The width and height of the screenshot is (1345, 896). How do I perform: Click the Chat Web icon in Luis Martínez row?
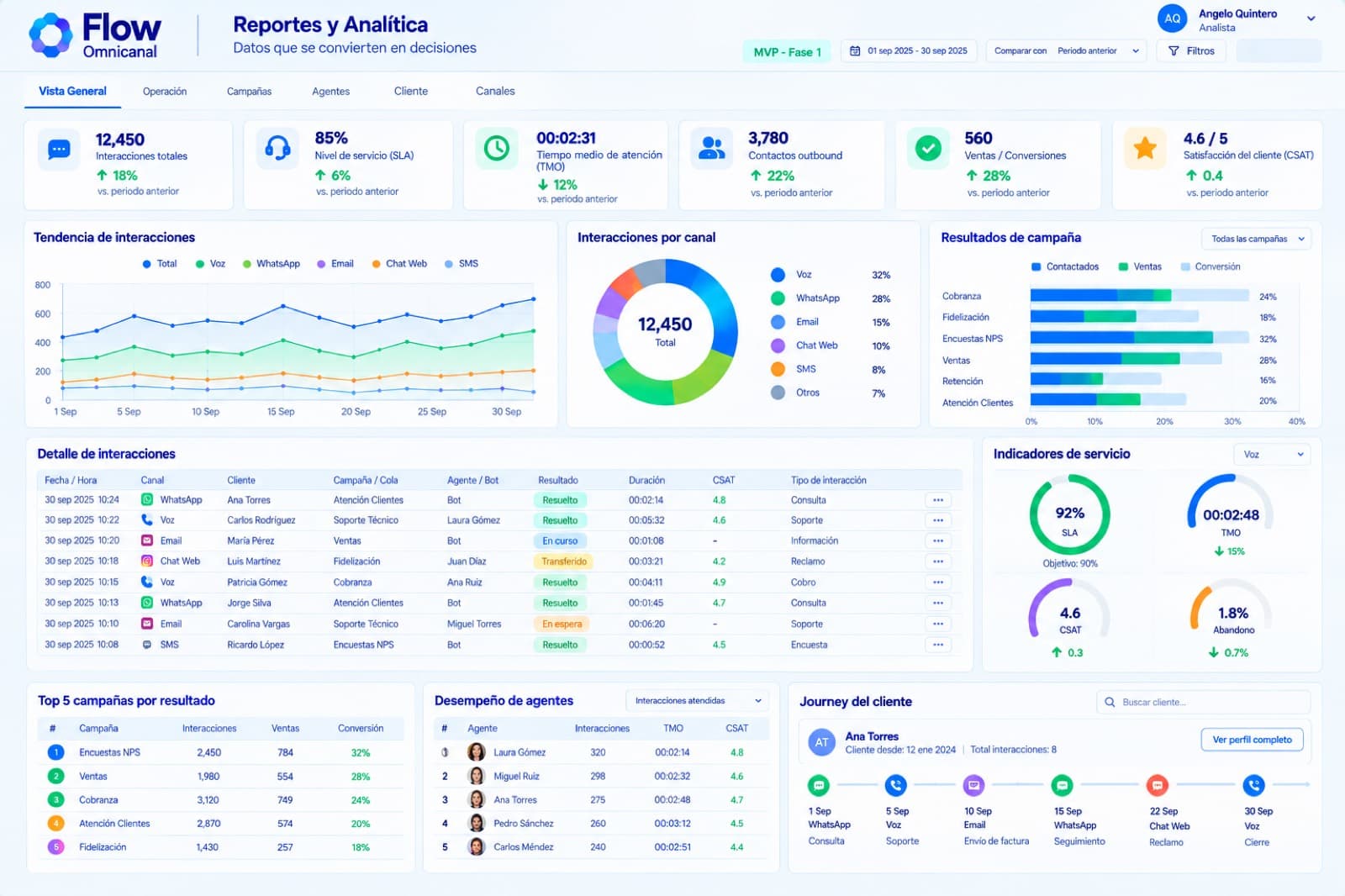(x=147, y=561)
